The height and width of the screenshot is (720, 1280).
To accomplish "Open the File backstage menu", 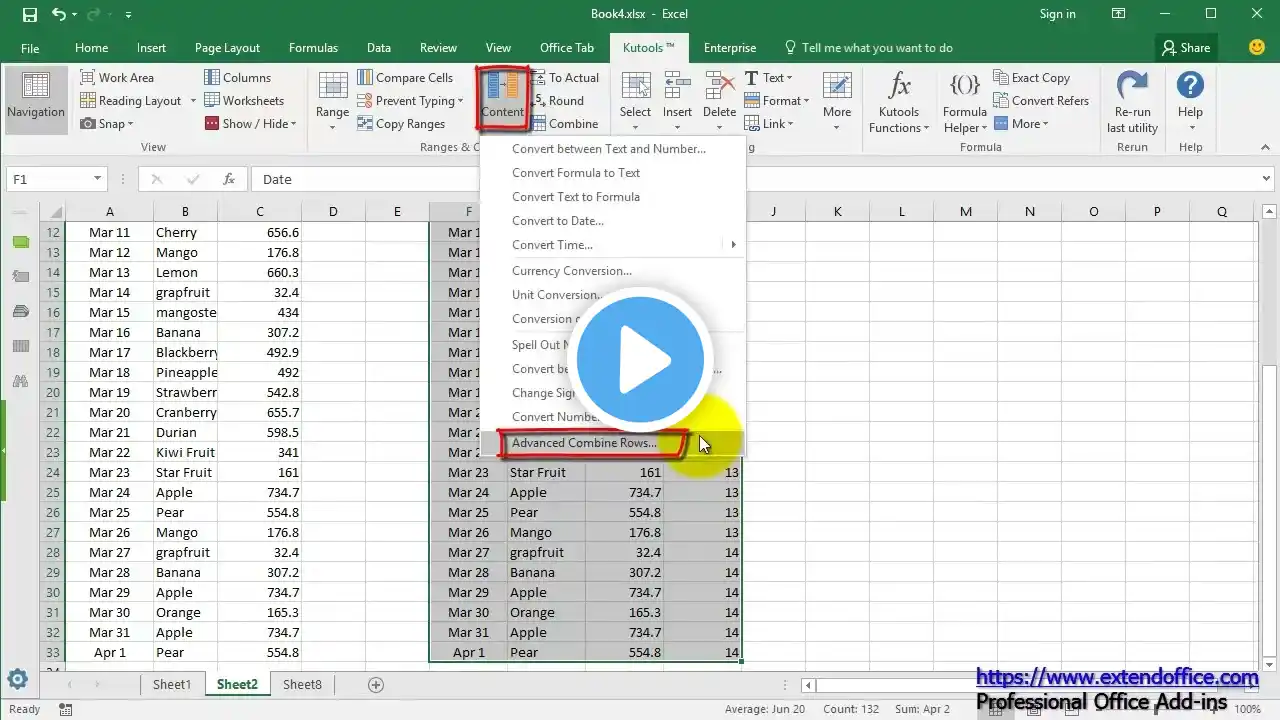I will (x=30, y=47).
